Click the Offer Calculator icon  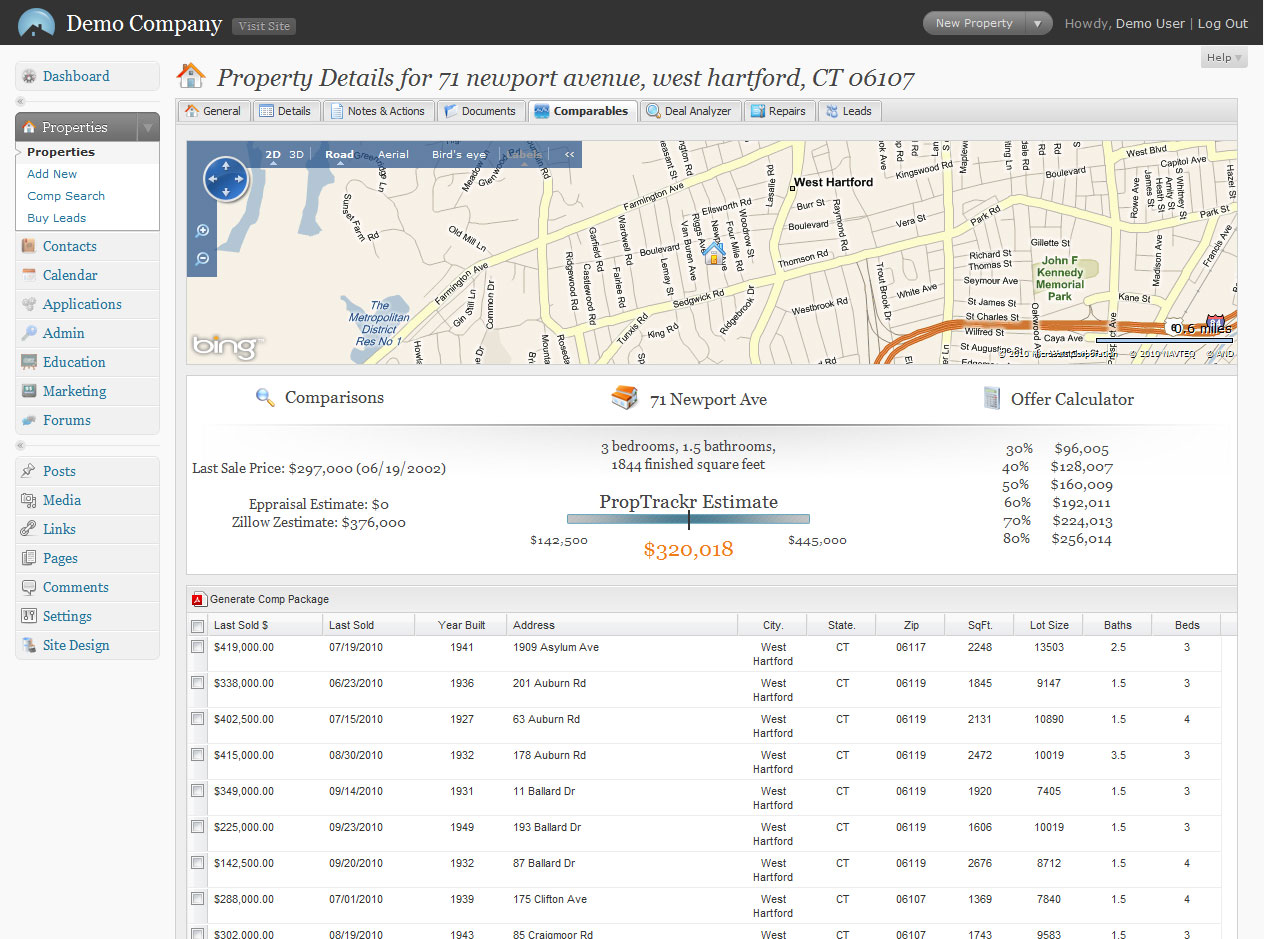click(992, 398)
